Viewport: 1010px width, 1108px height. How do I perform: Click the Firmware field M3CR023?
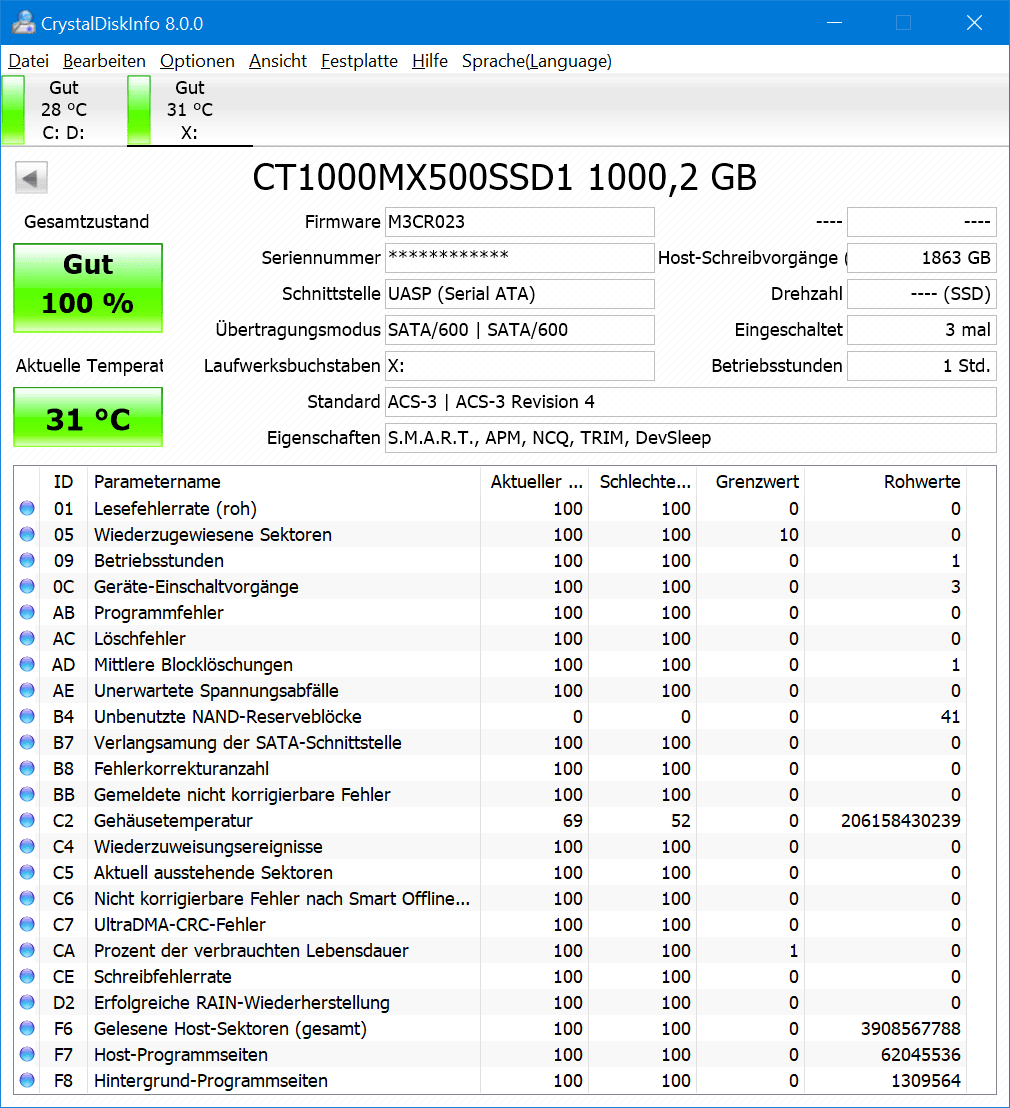(519, 222)
